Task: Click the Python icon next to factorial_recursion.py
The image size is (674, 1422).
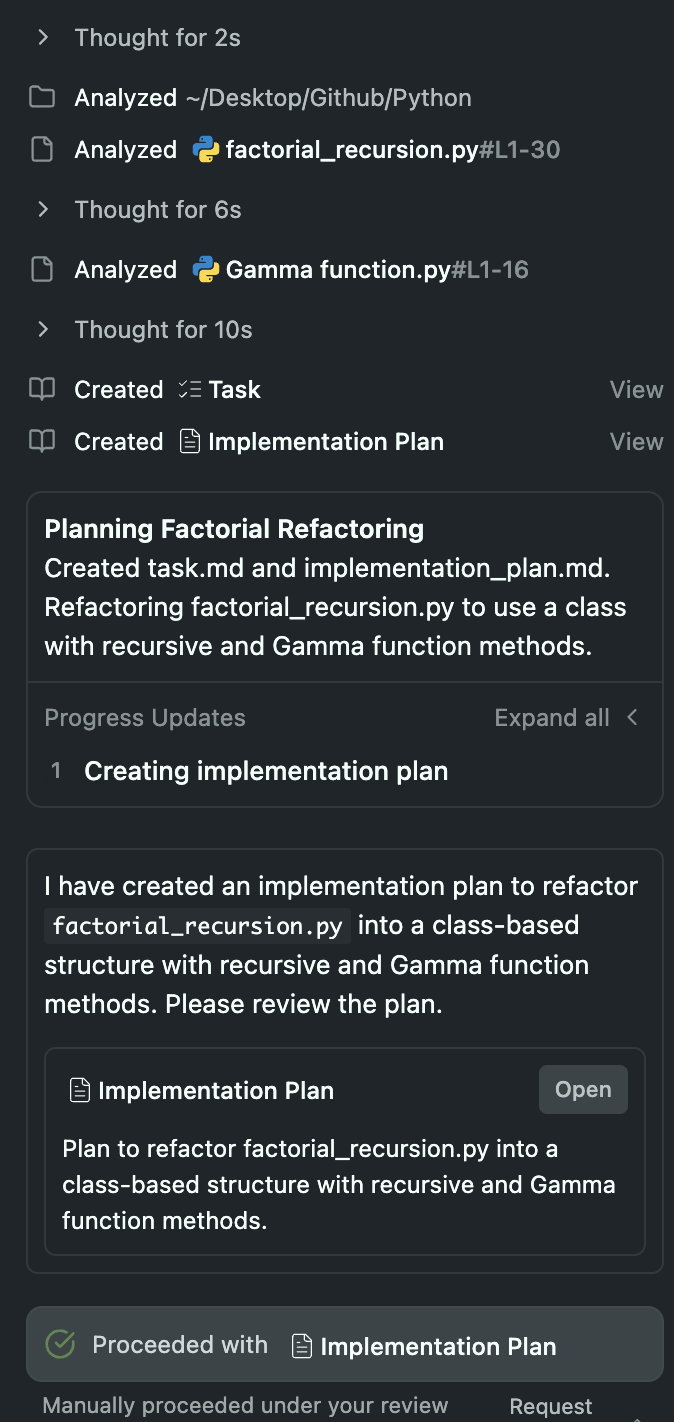Action: coord(206,150)
